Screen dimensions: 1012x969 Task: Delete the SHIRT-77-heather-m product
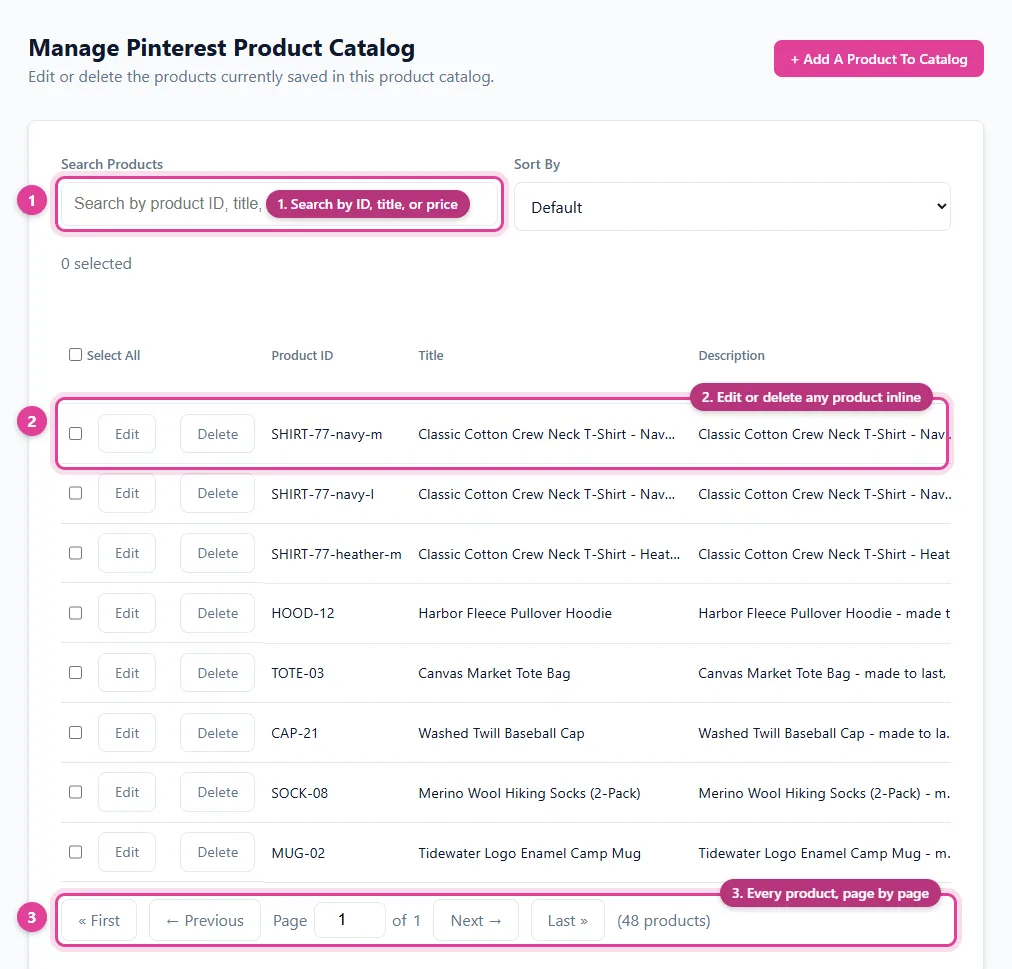218,553
